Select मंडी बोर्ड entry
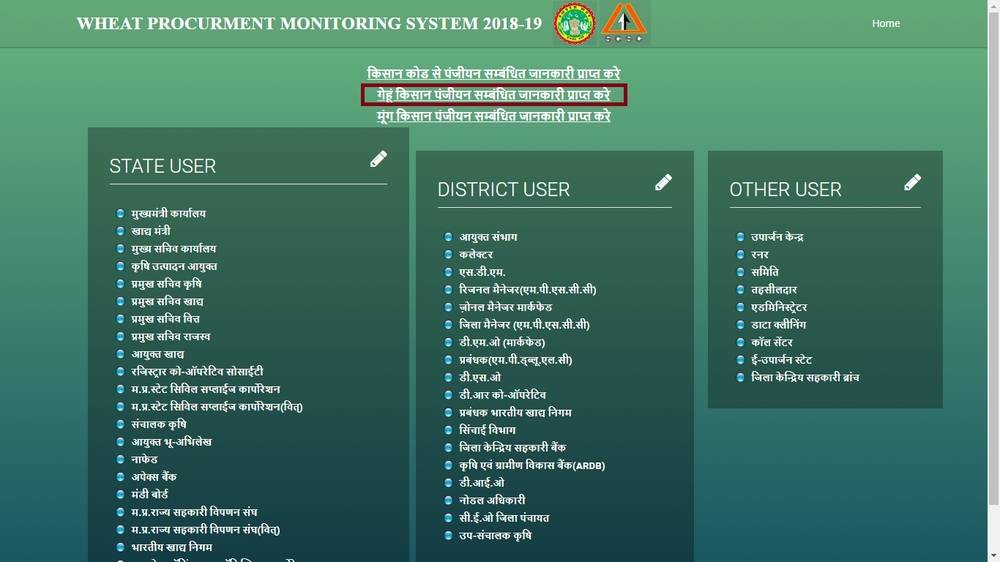This screenshot has height=562, width=1000. point(149,494)
